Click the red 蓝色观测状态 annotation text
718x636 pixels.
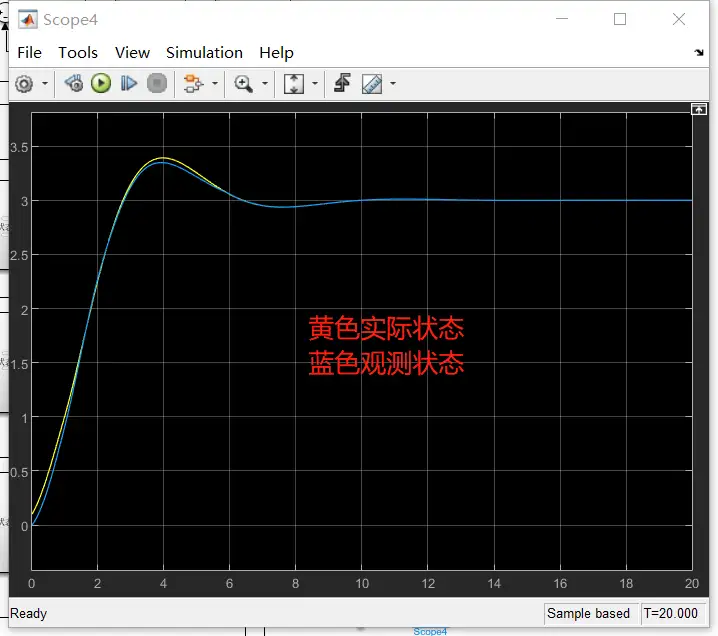(386, 363)
